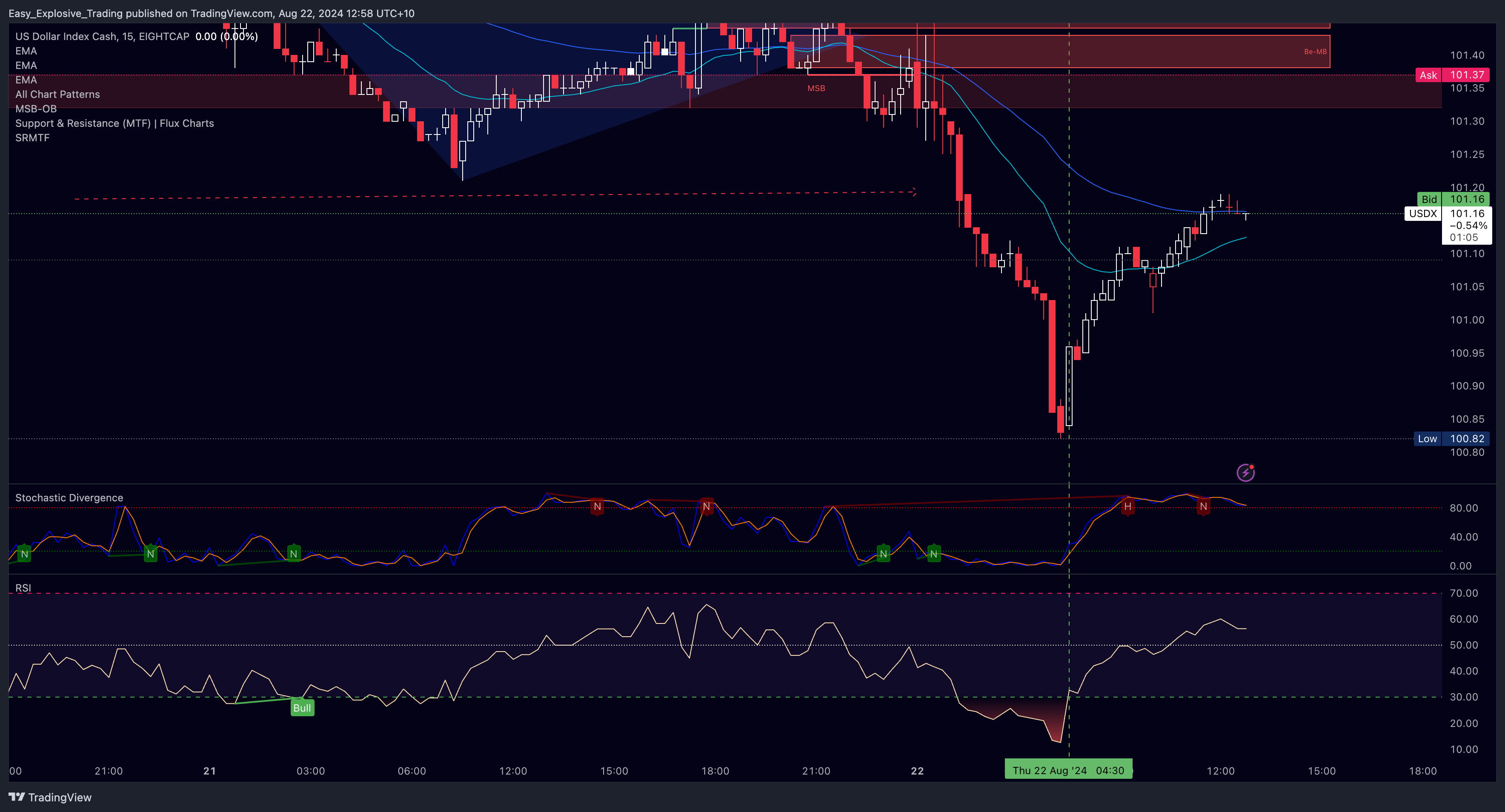Click the 100.80 price axis value
The height and width of the screenshot is (812, 1505).
pyautogui.click(x=1467, y=453)
